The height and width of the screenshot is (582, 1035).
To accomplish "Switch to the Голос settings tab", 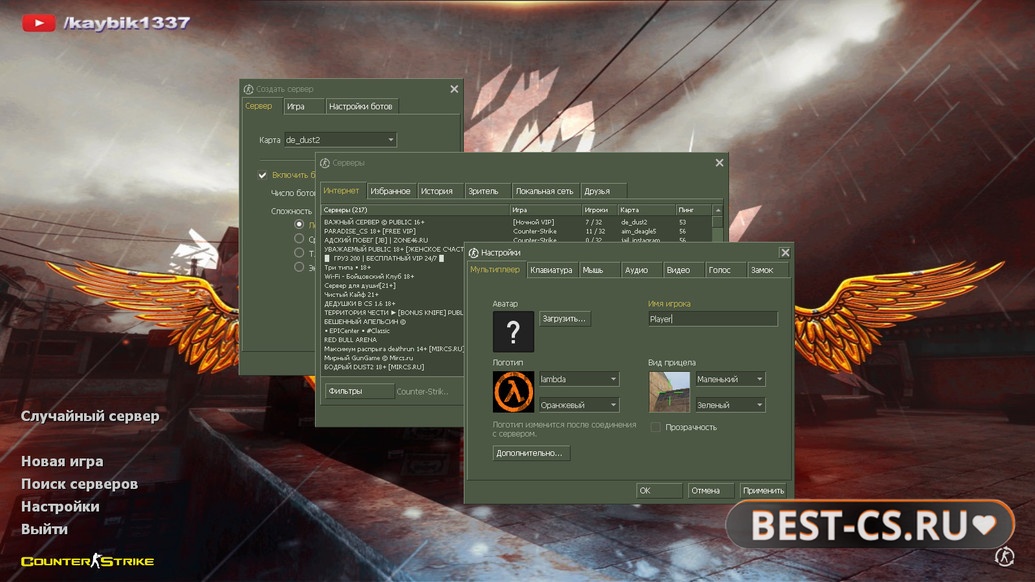I will (725, 270).
